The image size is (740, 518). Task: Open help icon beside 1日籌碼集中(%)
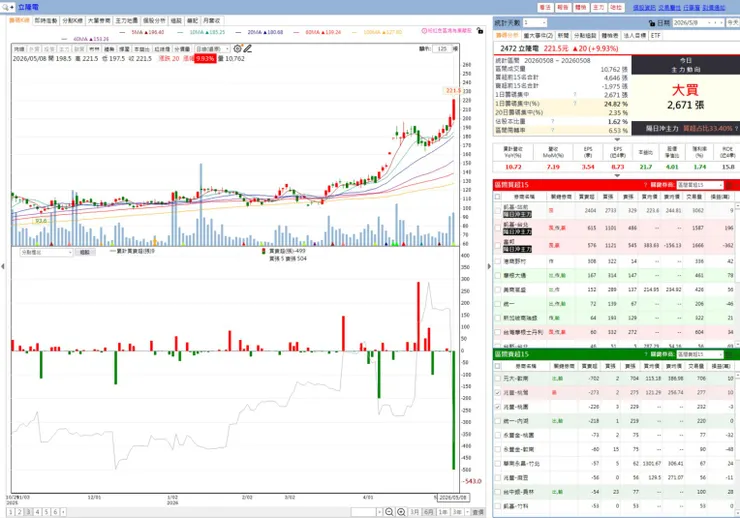pyautogui.click(x=575, y=103)
